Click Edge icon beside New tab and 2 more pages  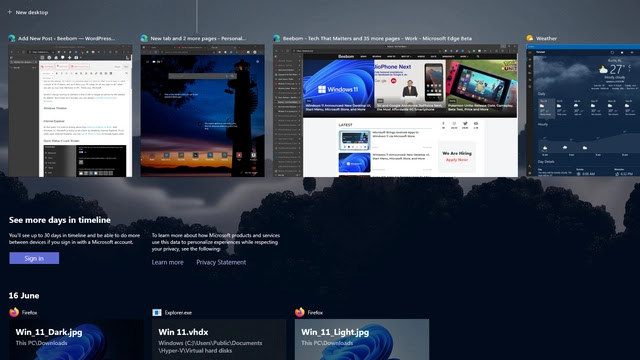tap(144, 38)
